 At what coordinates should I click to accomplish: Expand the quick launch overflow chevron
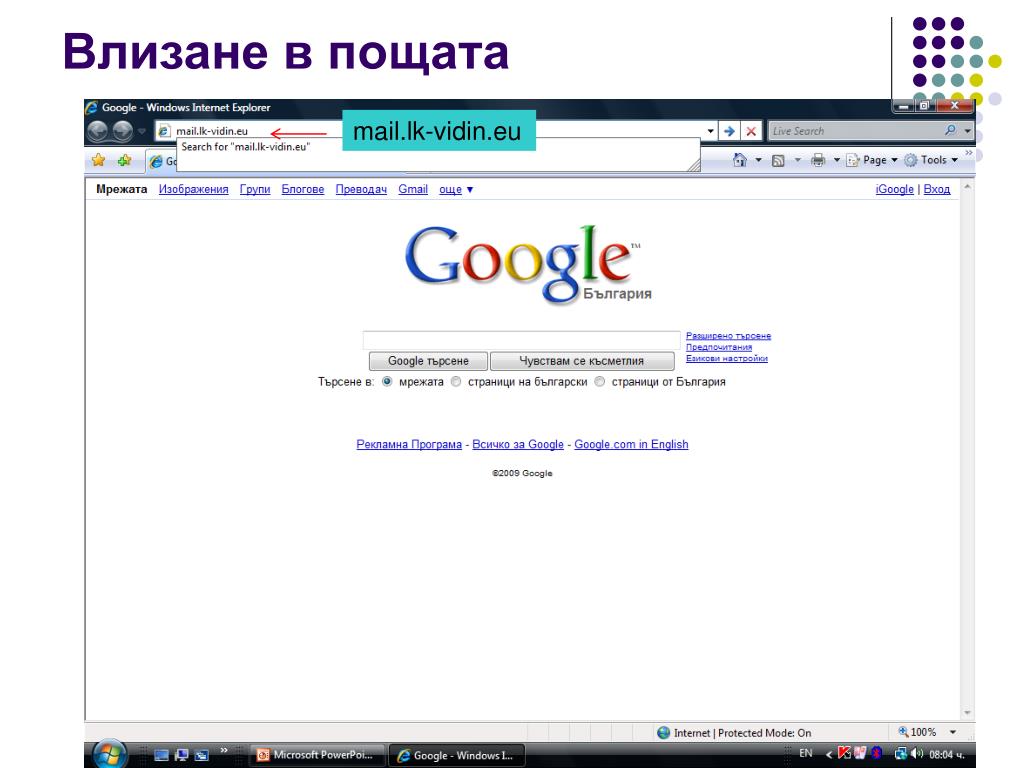click(x=223, y=750)
